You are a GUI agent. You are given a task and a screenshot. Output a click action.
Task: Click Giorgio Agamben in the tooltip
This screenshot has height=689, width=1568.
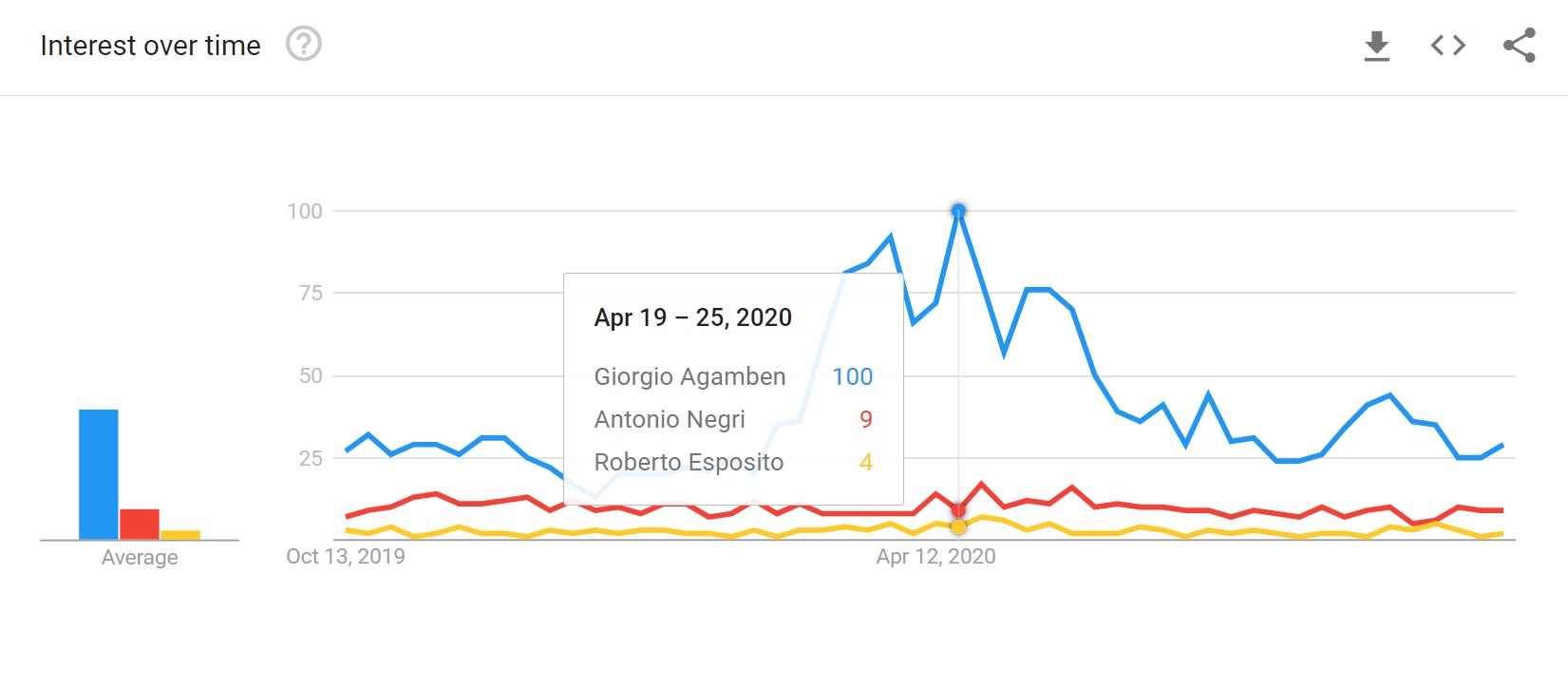690,376
